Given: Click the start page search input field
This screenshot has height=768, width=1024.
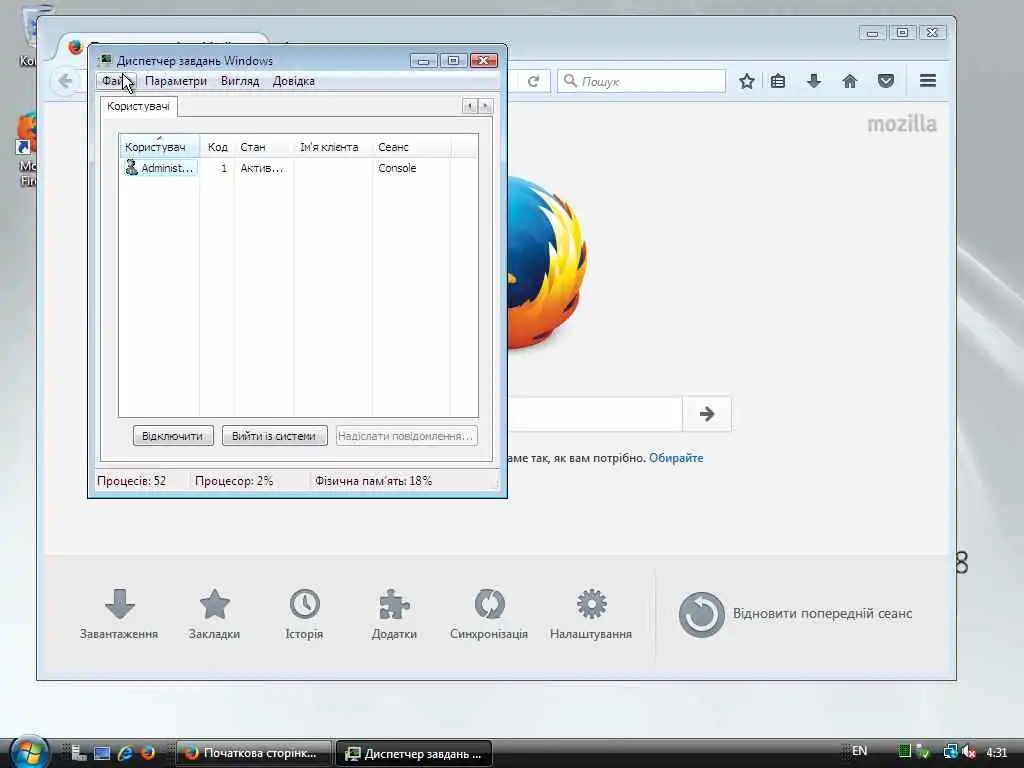Looking at the screenshot, I should (x=595, y=413).
